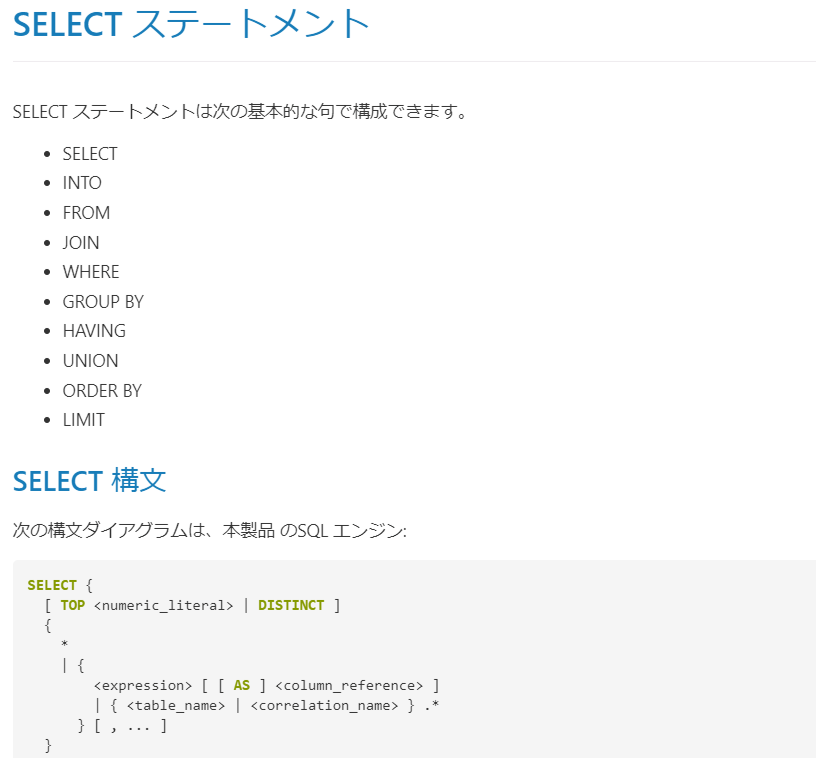Viewport: 816px width, 758px height.
Task: Click the ORDER BY list item
Action: 102,391
